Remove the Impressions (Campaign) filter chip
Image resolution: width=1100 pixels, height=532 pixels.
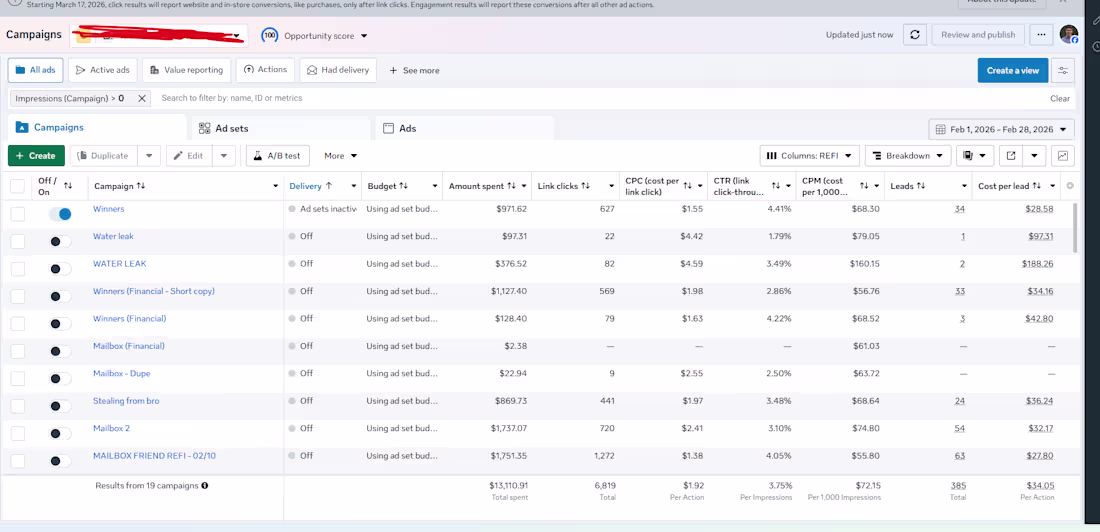click(142, 98)
